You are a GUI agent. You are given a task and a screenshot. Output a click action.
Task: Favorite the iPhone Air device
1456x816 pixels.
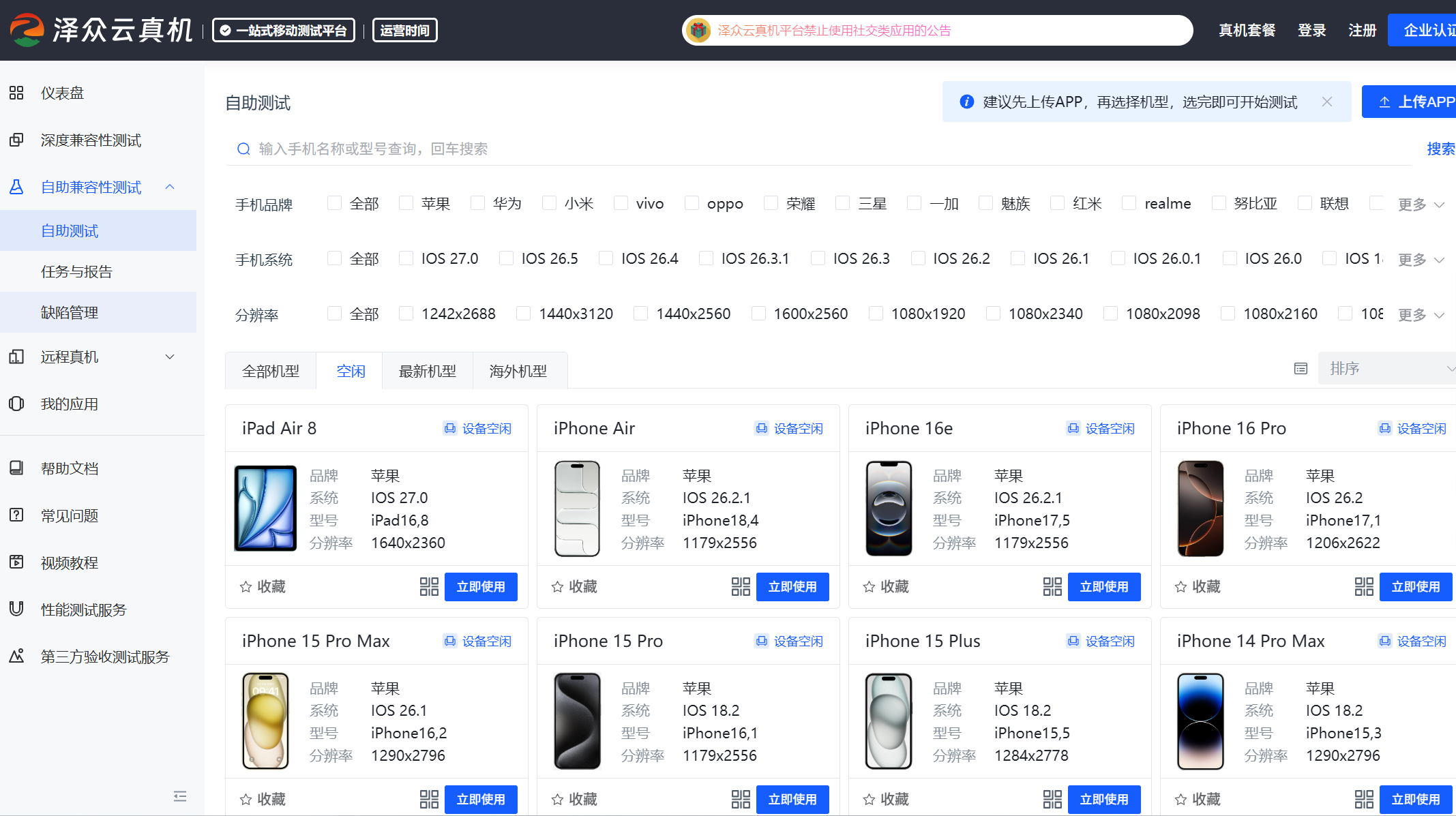coord(574,586)
